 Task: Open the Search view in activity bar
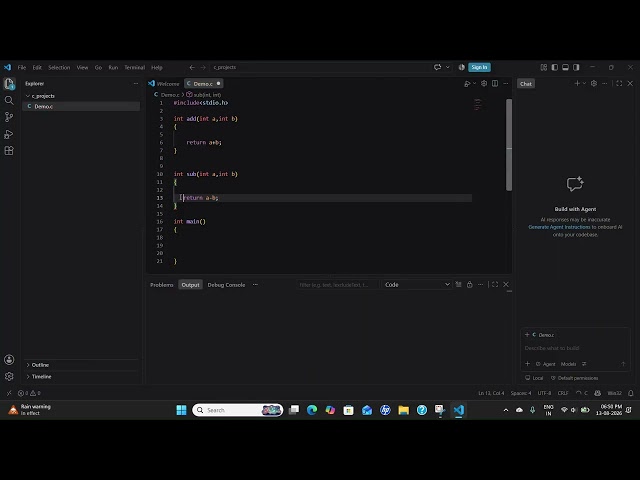(x=9, y=100)
